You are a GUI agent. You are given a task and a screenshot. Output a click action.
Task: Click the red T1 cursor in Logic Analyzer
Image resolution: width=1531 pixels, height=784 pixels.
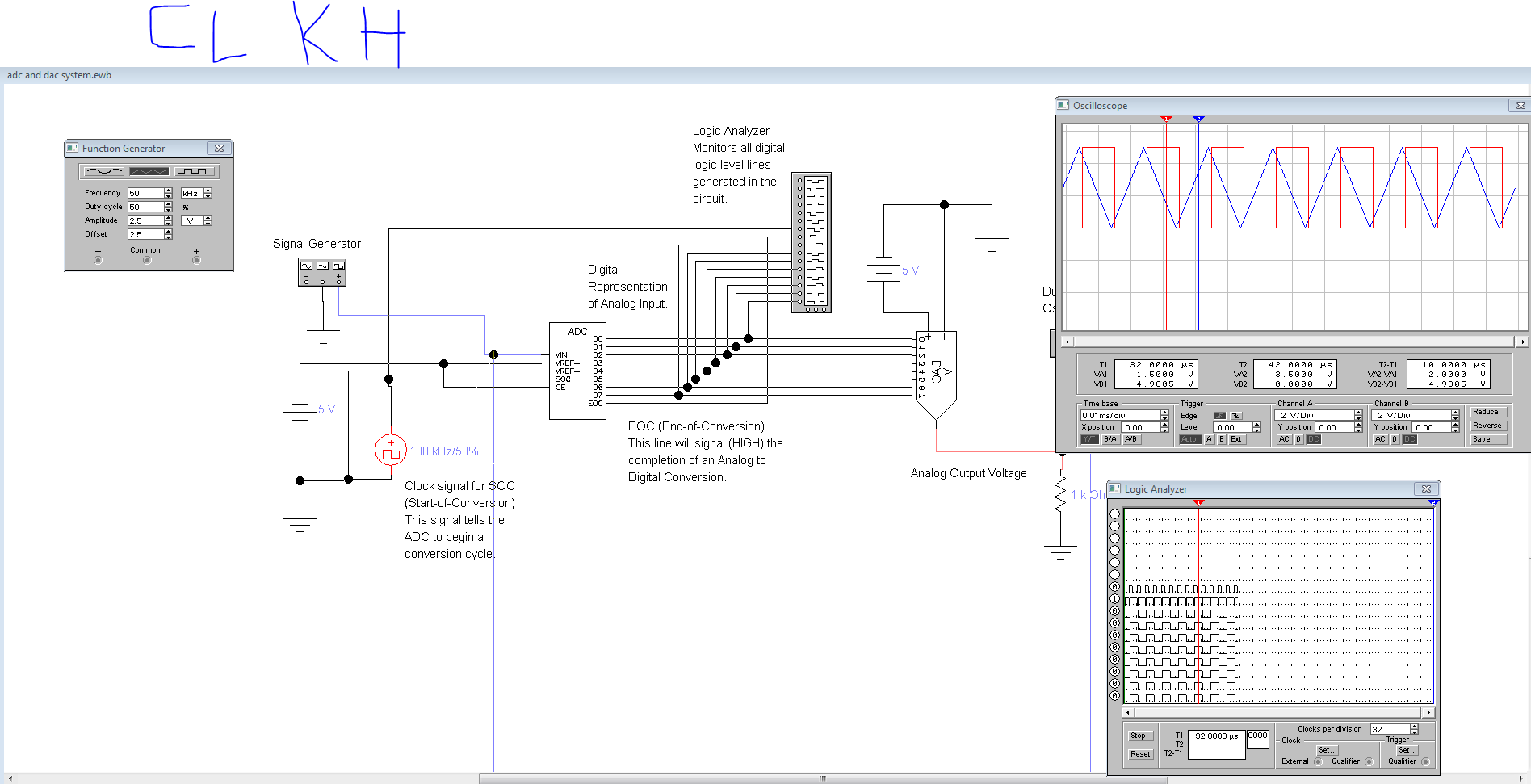click(1199, 502)
